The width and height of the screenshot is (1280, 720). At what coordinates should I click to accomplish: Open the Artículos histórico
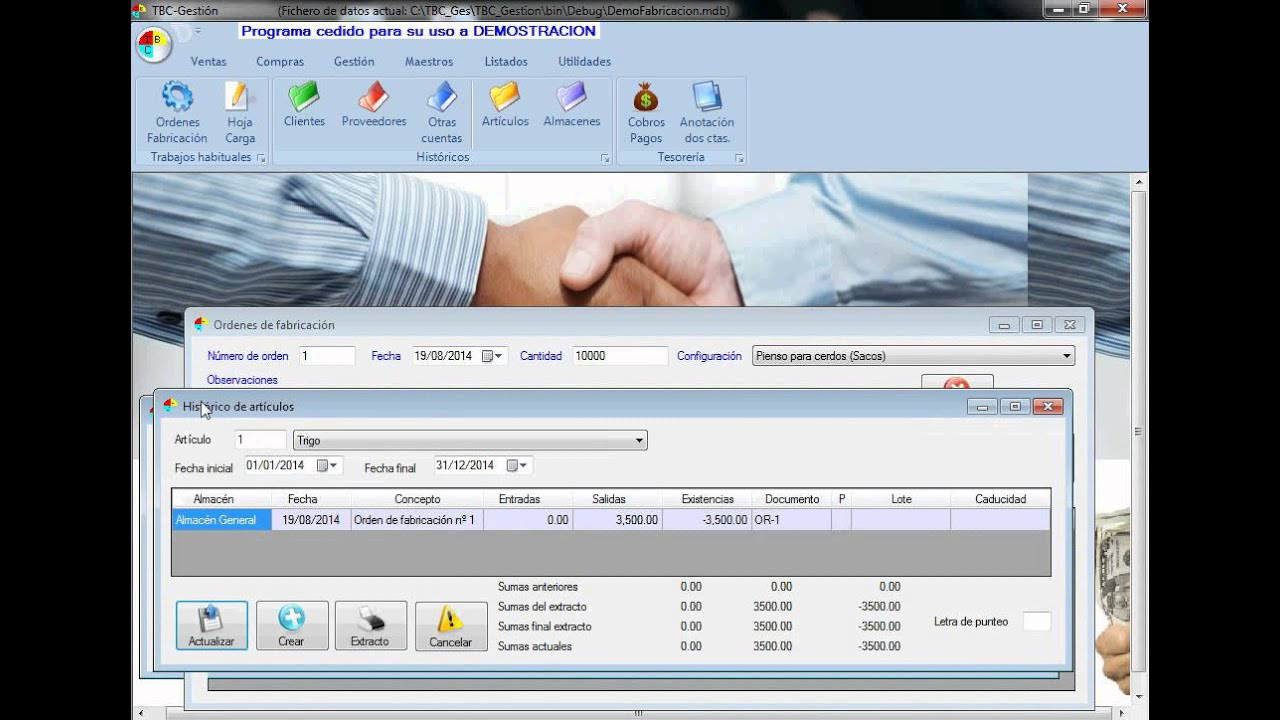505,105
